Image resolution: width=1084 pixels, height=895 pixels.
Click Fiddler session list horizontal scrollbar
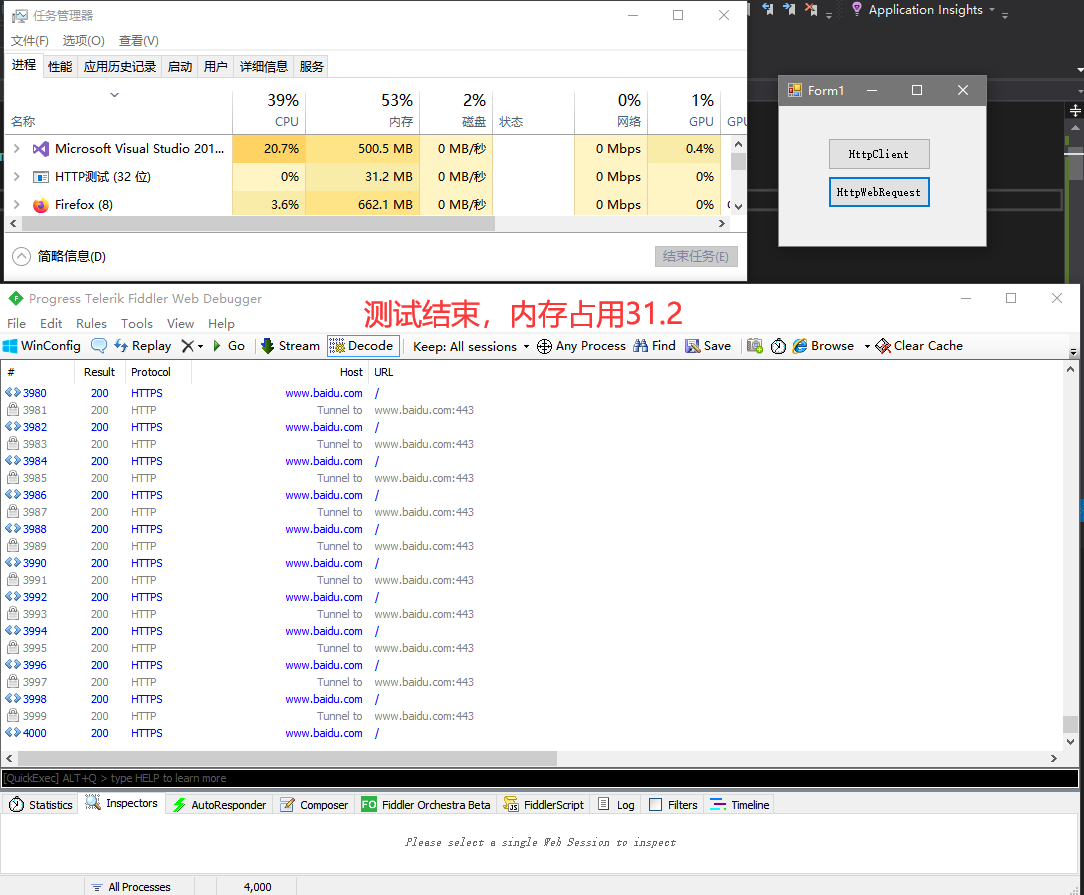[286, 758]
